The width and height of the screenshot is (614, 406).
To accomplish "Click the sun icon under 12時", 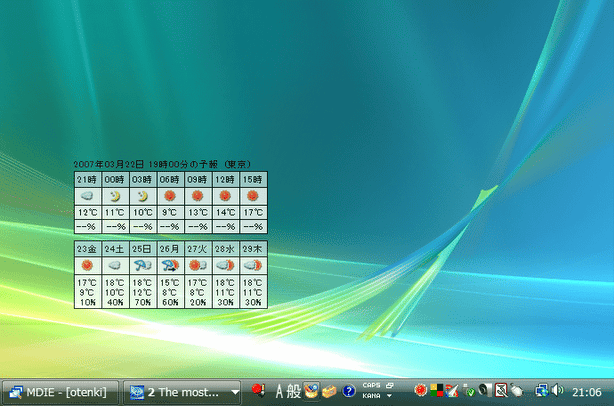I will 225,195.
